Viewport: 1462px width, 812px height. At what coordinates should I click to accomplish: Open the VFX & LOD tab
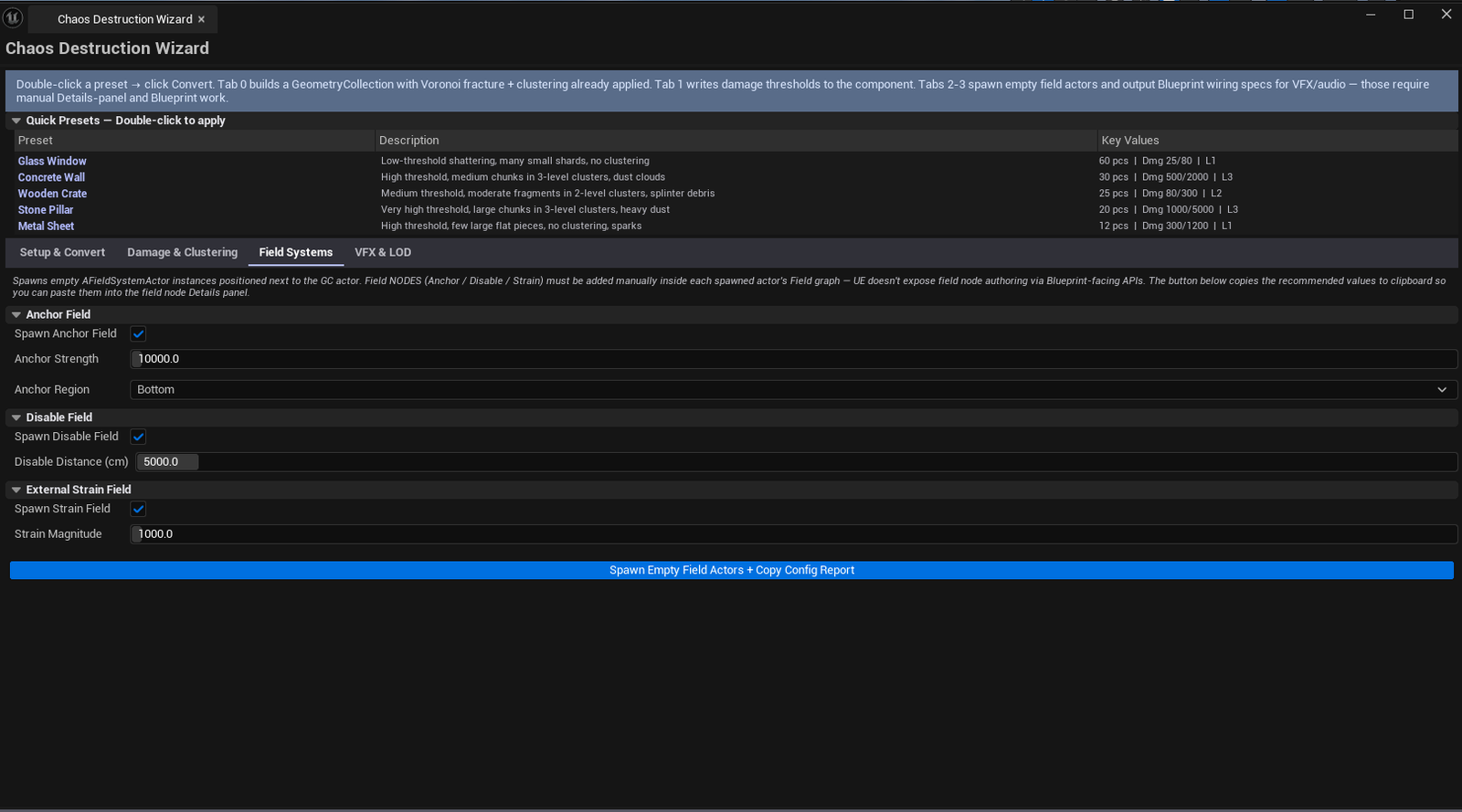click(383, 252)
